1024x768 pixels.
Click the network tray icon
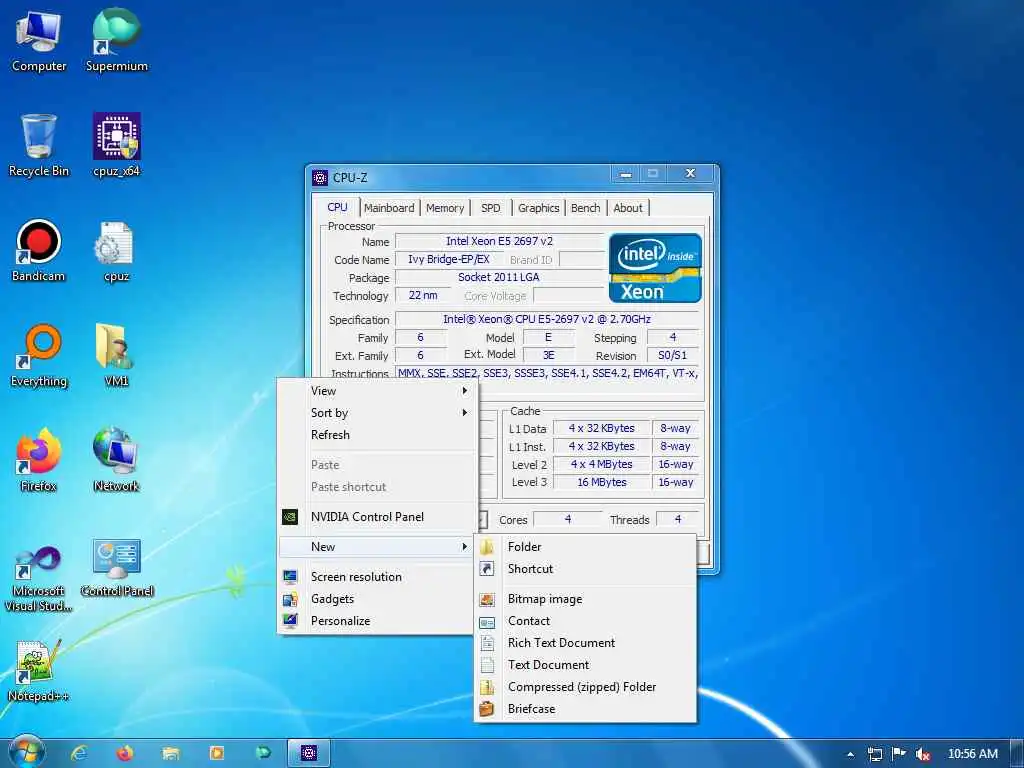874,754
